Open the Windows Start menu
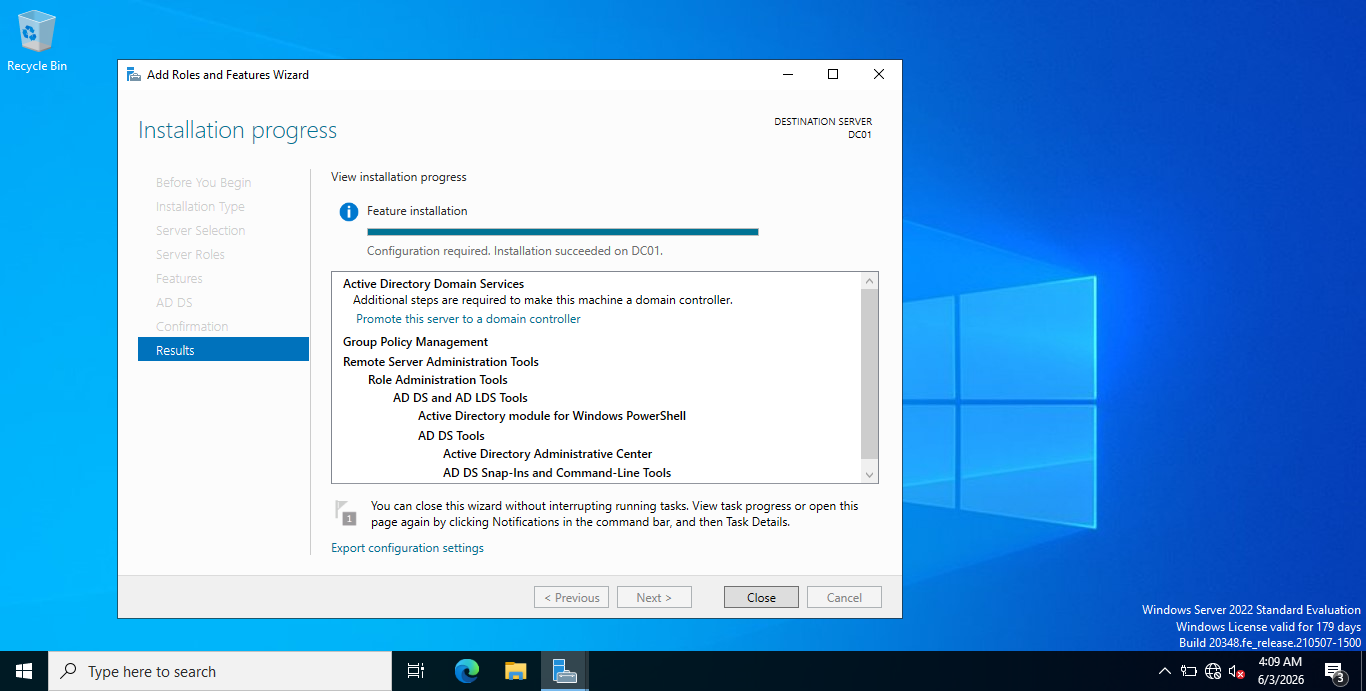 [x=24, y=671]
